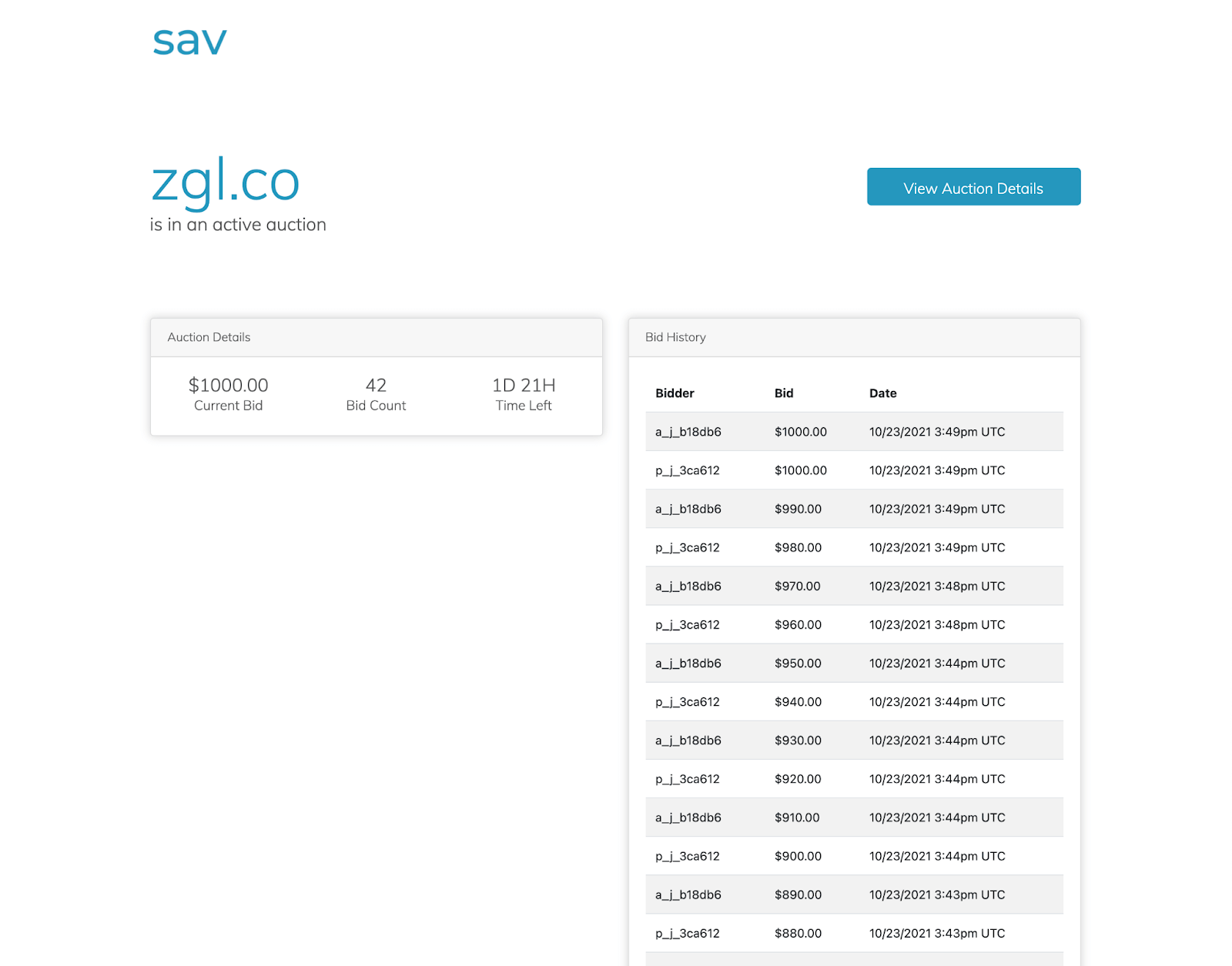Click the $1000.00 Current Bid value
Viewport: 1232px width, 966px height.
[229, 385]
